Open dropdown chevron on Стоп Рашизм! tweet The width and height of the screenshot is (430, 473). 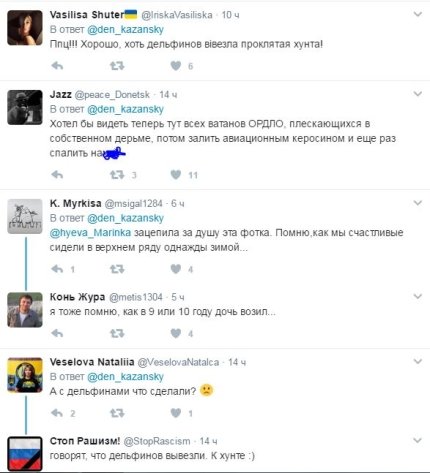pyautogui.click(x=418, y=440)
